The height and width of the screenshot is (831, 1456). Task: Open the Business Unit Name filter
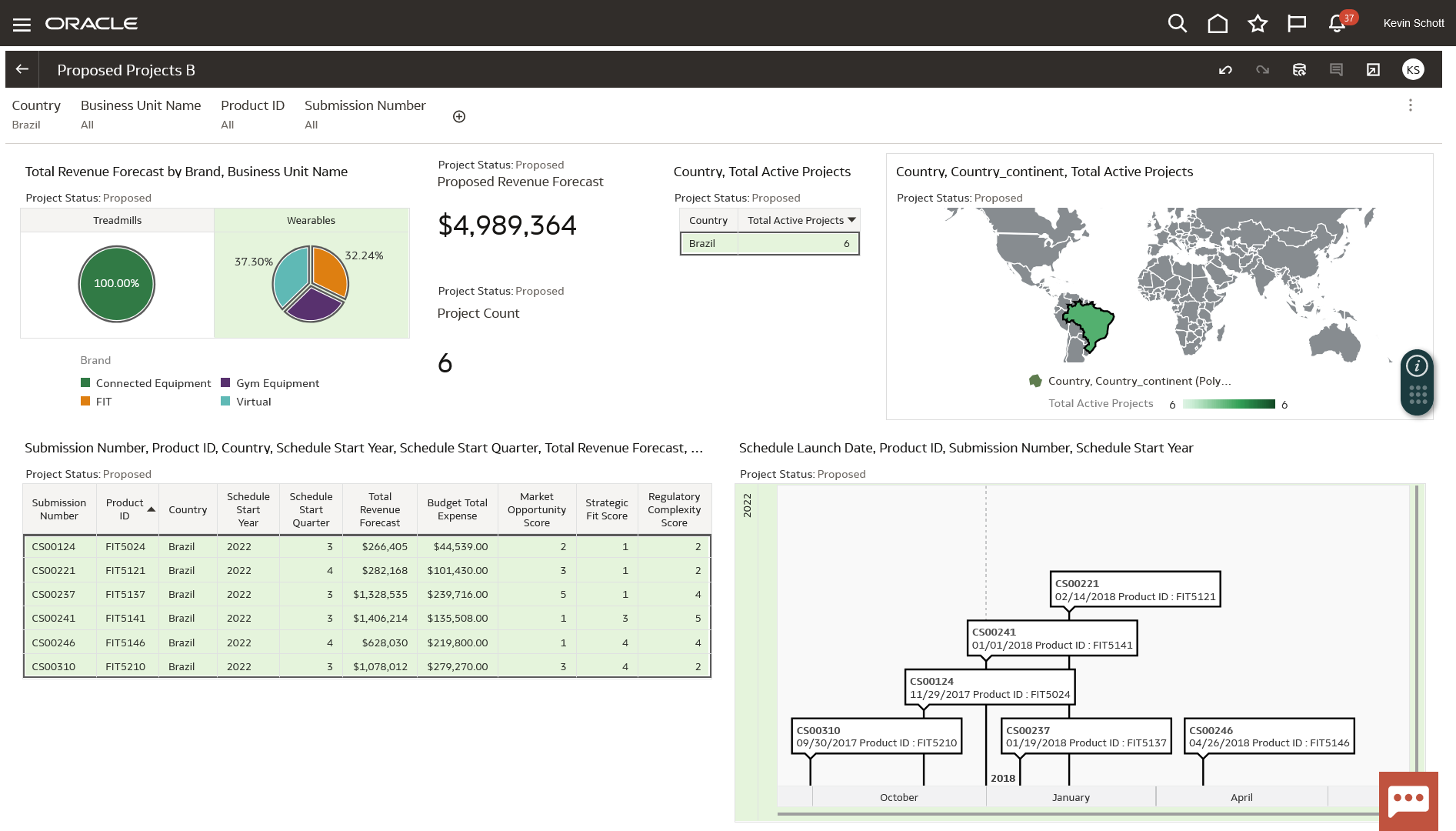tap(141, 114)
